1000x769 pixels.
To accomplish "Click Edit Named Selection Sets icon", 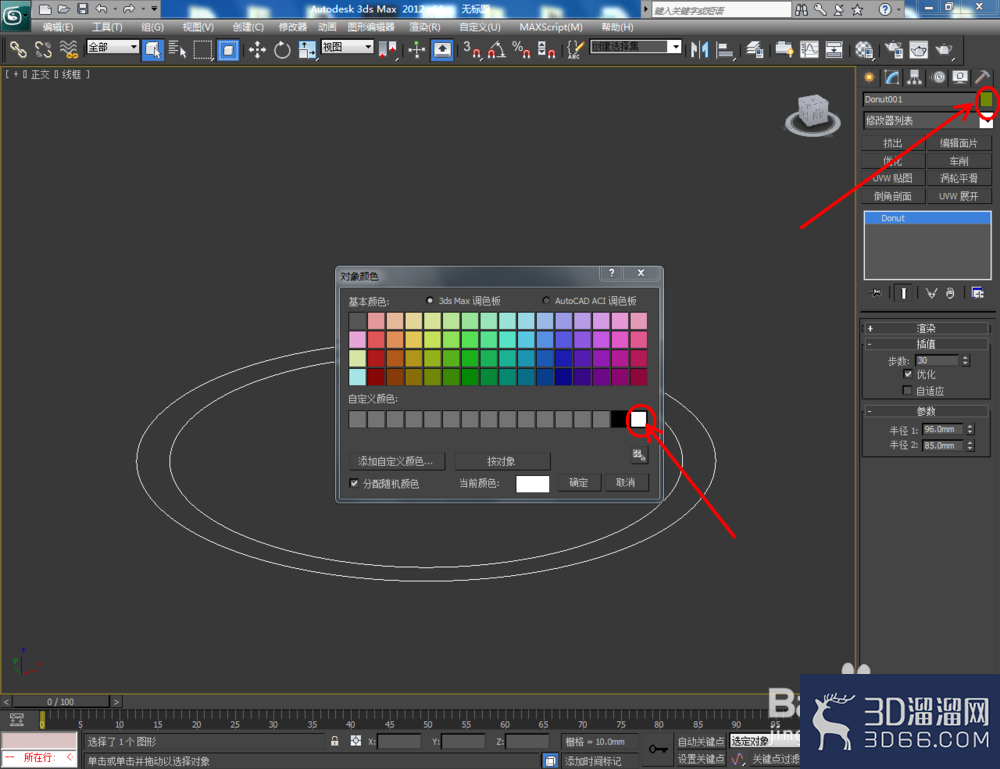I will (575, 50).
